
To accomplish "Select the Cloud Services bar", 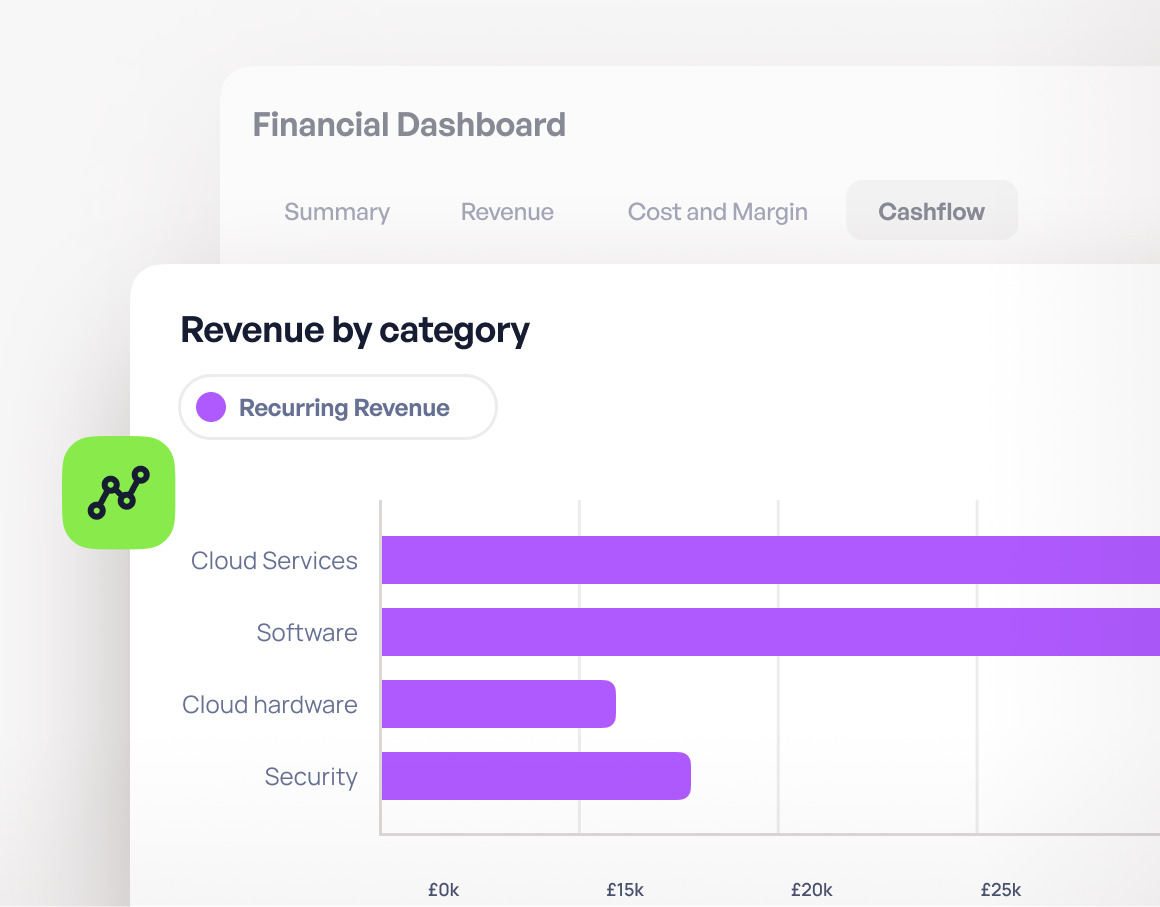I will [770, 560].
